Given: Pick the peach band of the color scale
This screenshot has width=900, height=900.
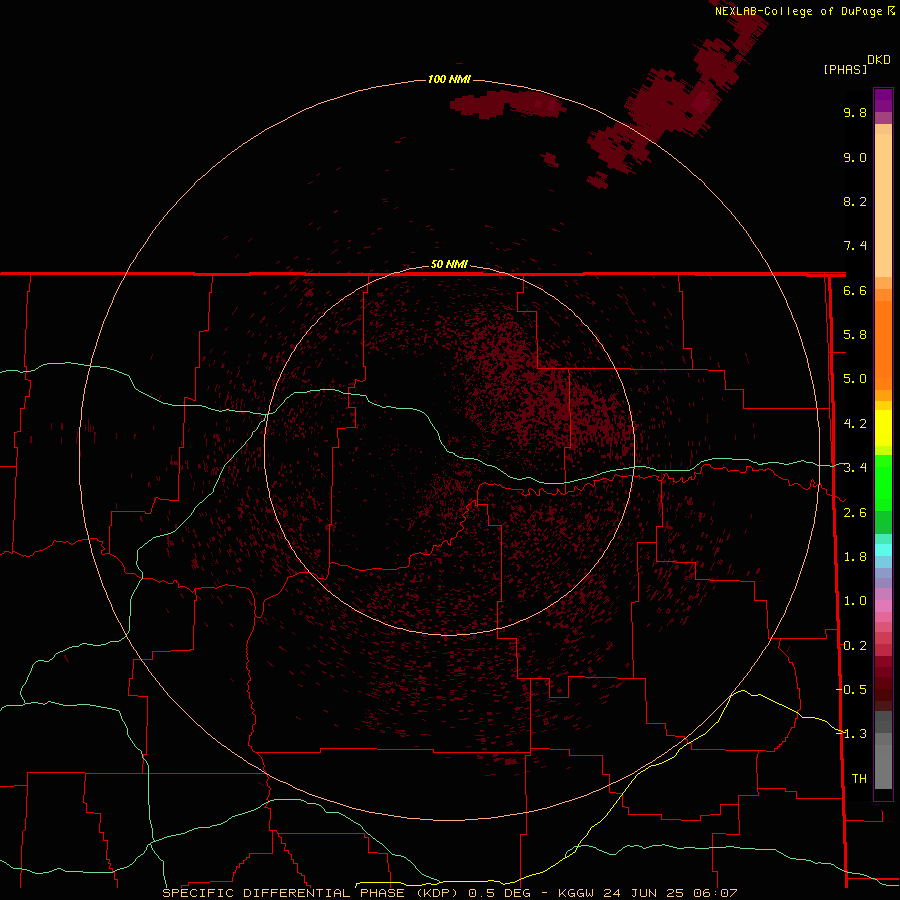Looking at the screenshot, I should pos(883,201).
